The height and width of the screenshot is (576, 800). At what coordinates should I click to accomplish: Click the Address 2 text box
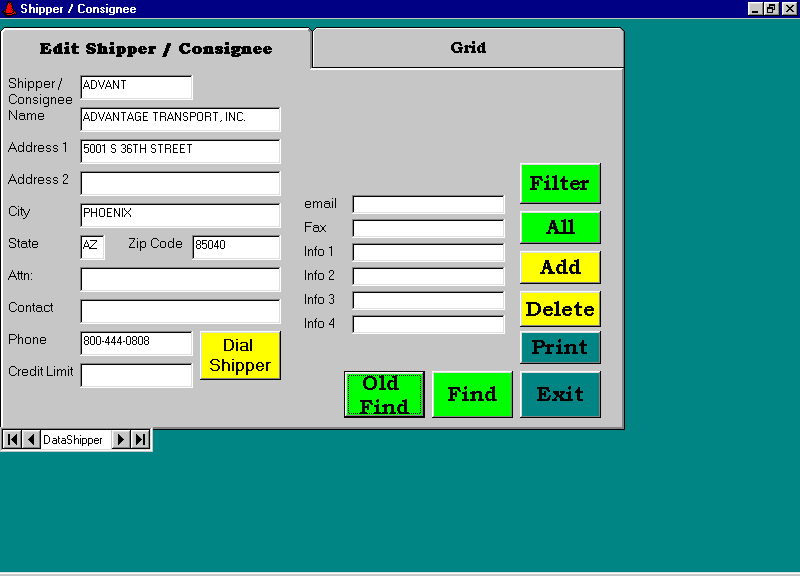[180, 183]
